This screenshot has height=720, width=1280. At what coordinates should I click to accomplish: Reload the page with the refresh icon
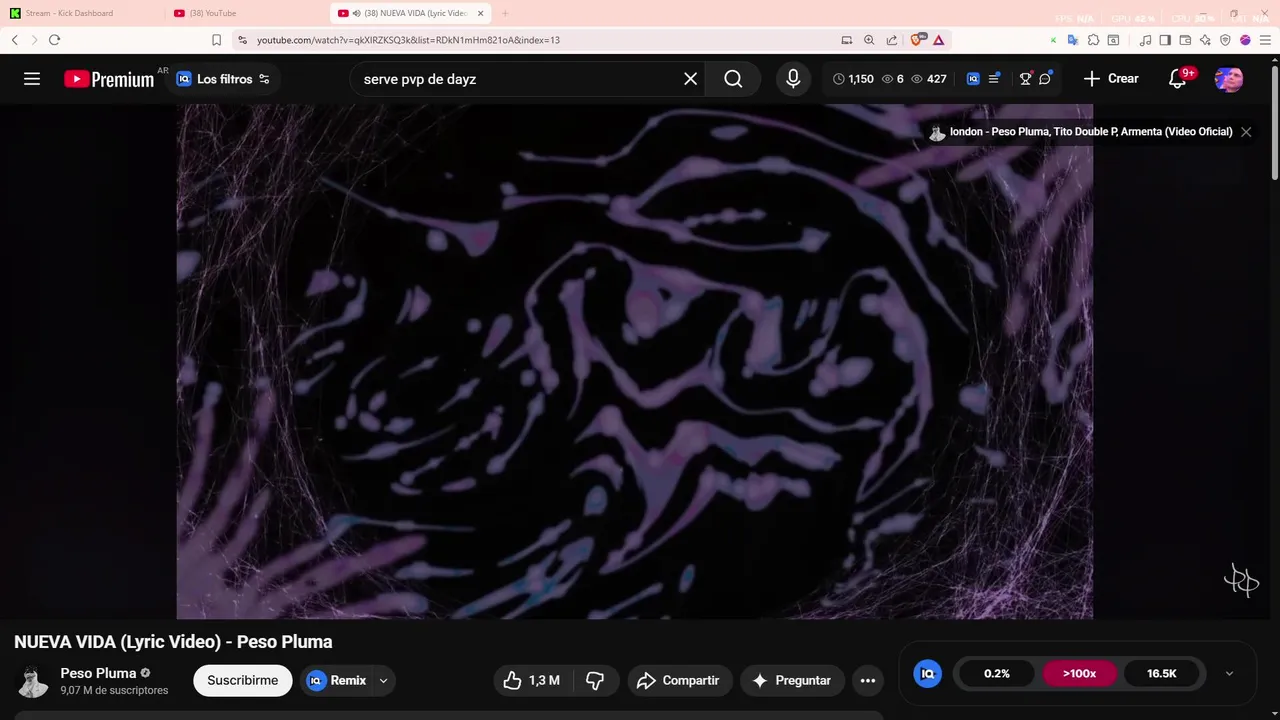54,40
